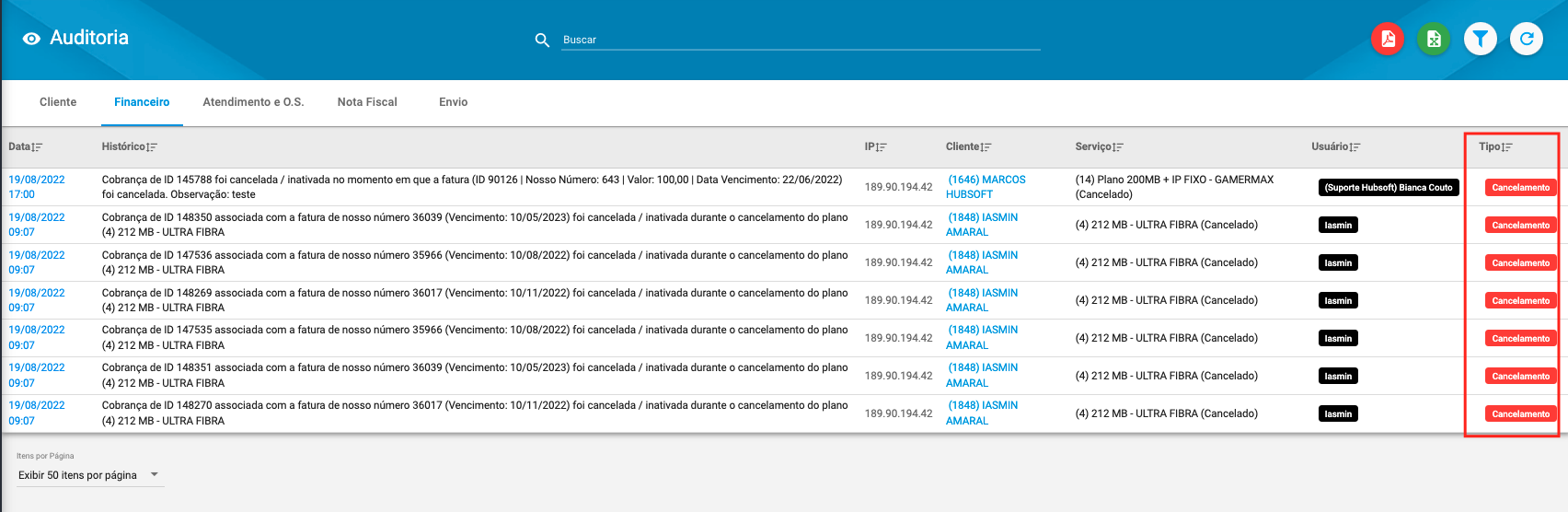This screenshot has height=512, width=1568.
Task: Open IASMIN AMARAL link in ID 147536 row
Action: click(982, 262)
